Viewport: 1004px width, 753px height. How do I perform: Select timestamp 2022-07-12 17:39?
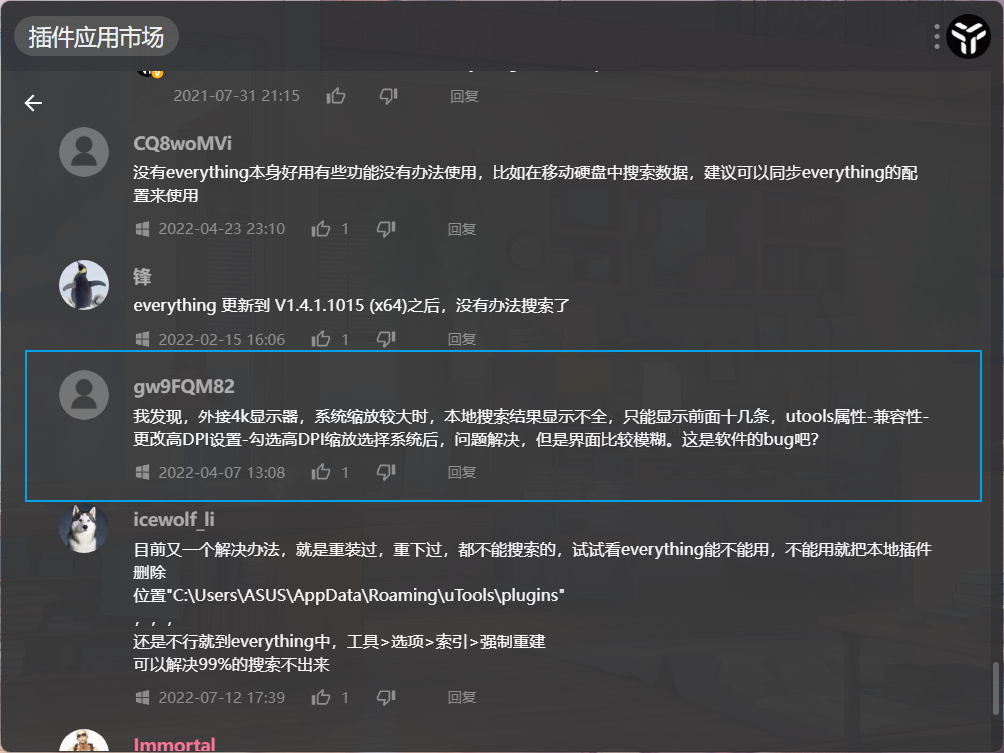pyautogui.click(x=222, y=697)
